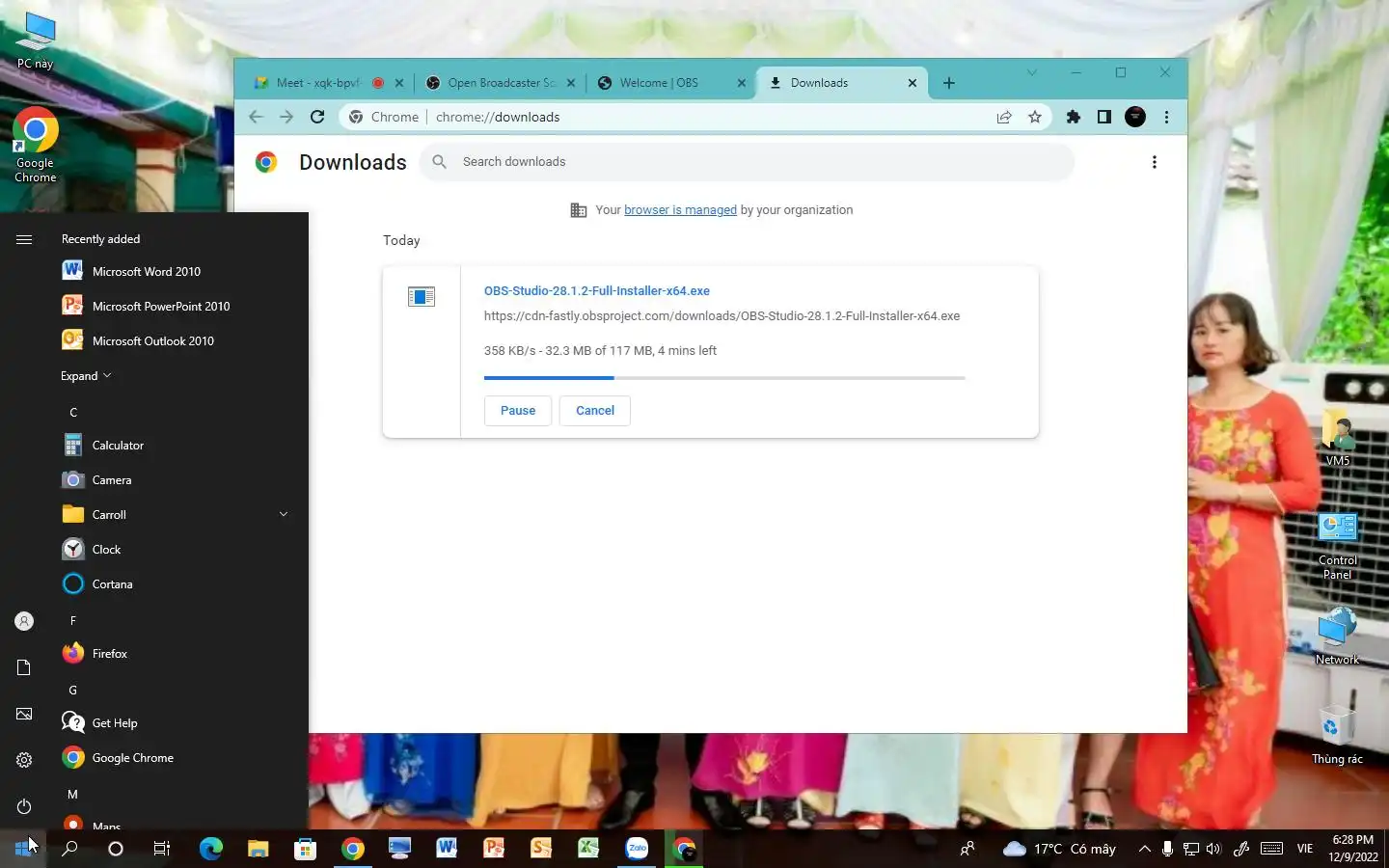
Task: Cancel the OBS download
Action: click(595, 411)
